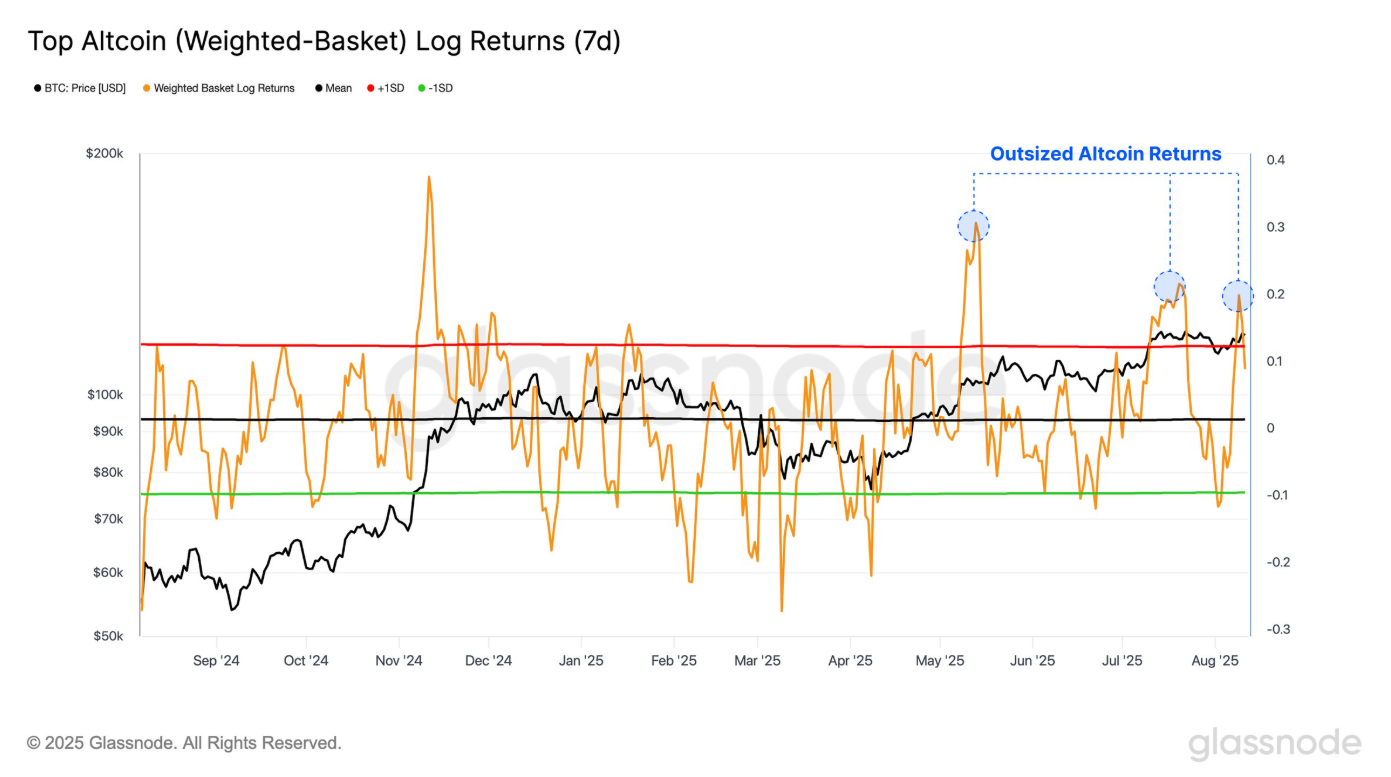Image resolution: width=1391 pixels, height=777 pixels.
Task: Click the $100k y-axis label
Action: click(104, 395)
